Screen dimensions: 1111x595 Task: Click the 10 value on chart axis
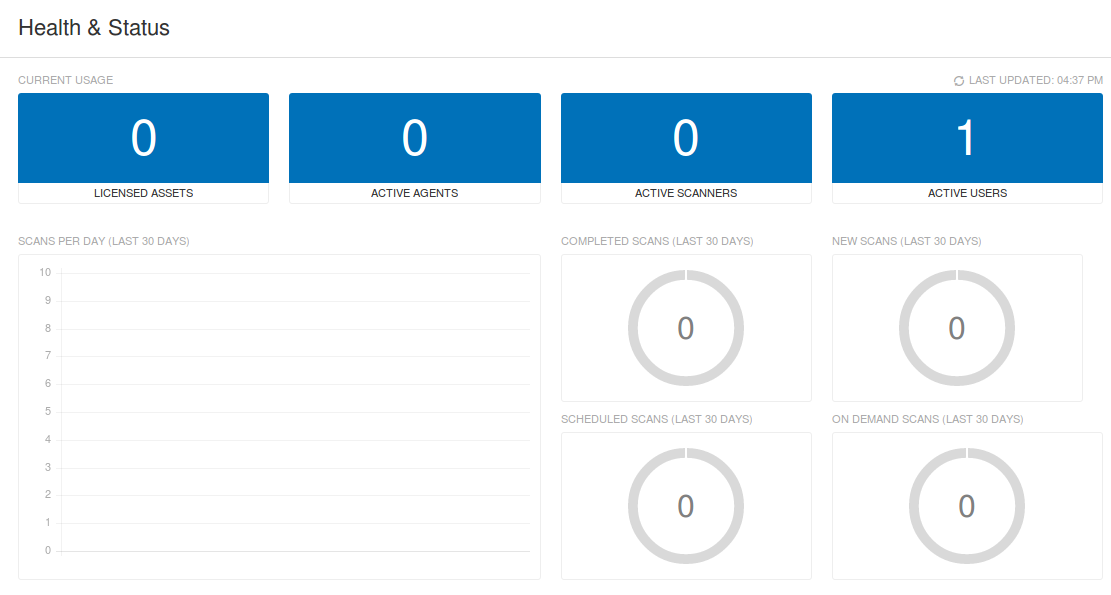point(45,272)
